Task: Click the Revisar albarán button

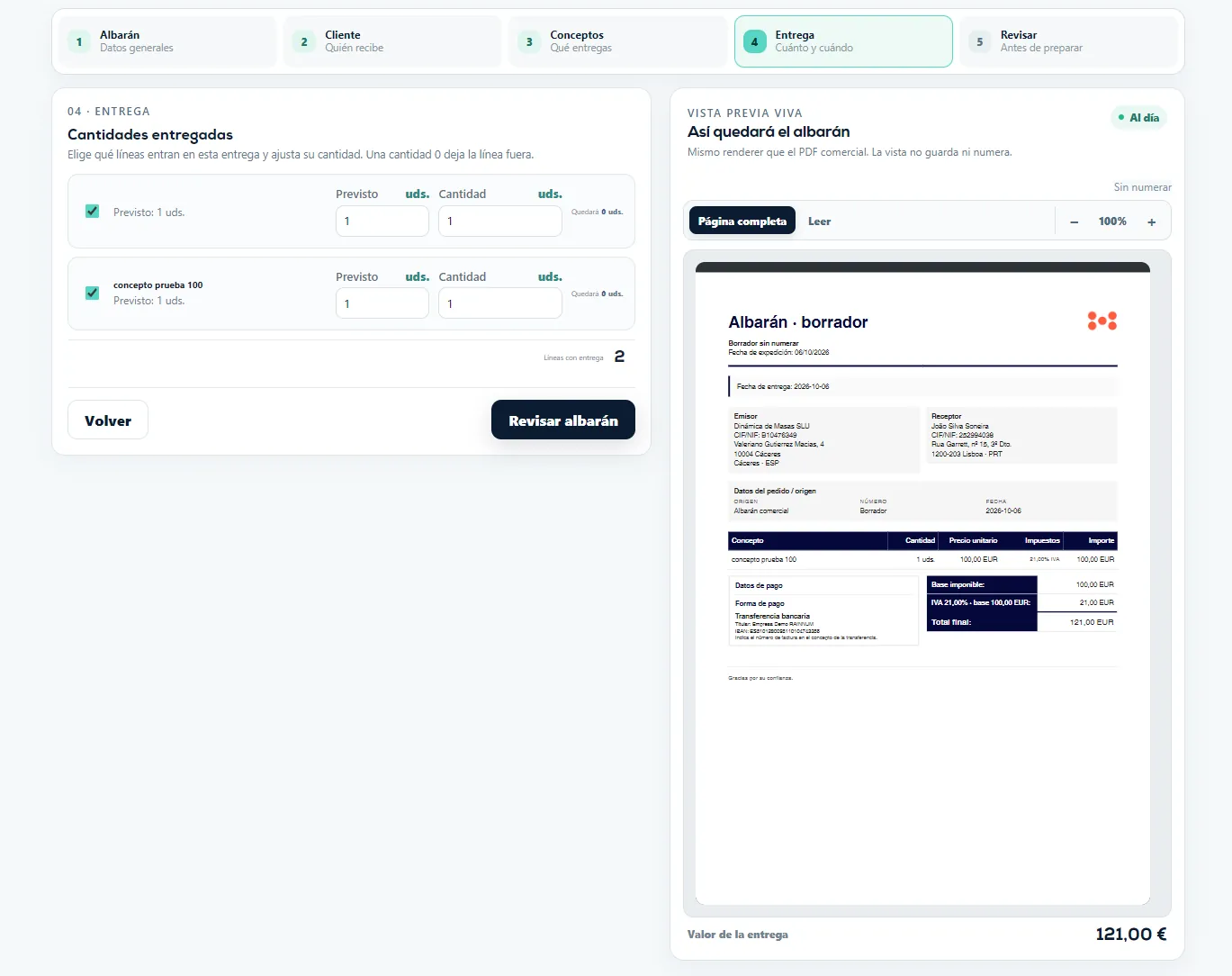Action: coord(563,420)
